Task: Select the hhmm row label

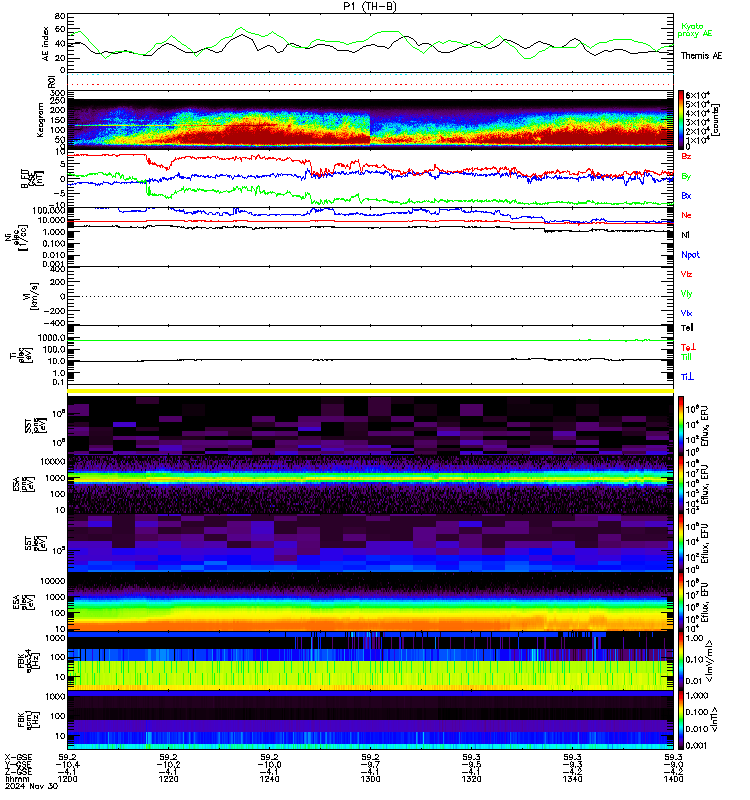Action: coord(17,779)
